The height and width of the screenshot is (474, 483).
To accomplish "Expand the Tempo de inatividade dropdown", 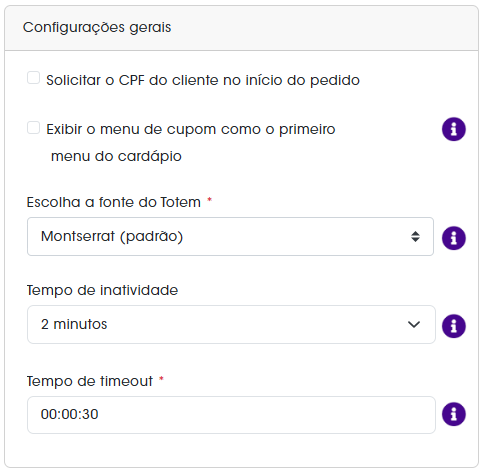I will click(231, 324).
